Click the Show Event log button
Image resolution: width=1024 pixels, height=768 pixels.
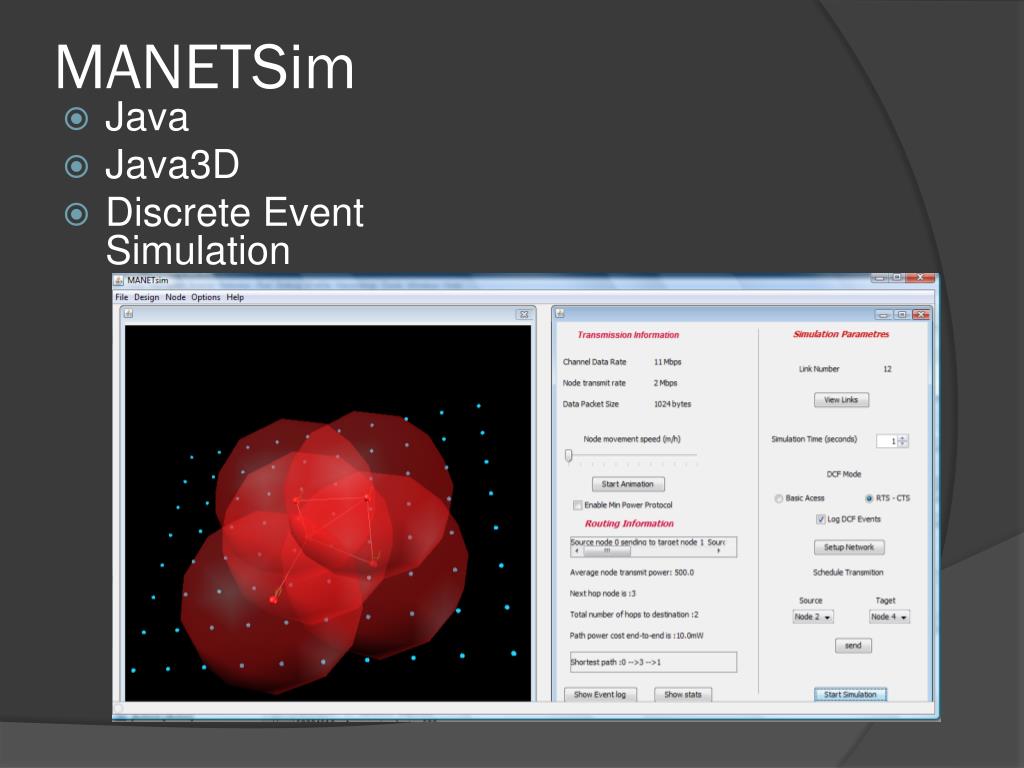tap(600, 694)
